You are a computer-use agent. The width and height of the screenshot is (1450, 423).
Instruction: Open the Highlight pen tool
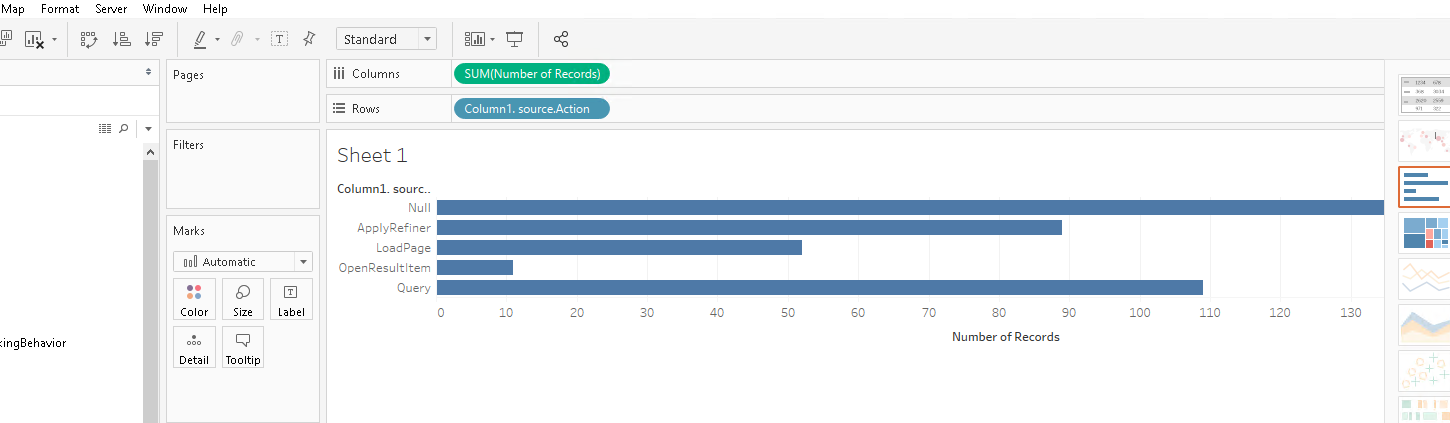199,39
